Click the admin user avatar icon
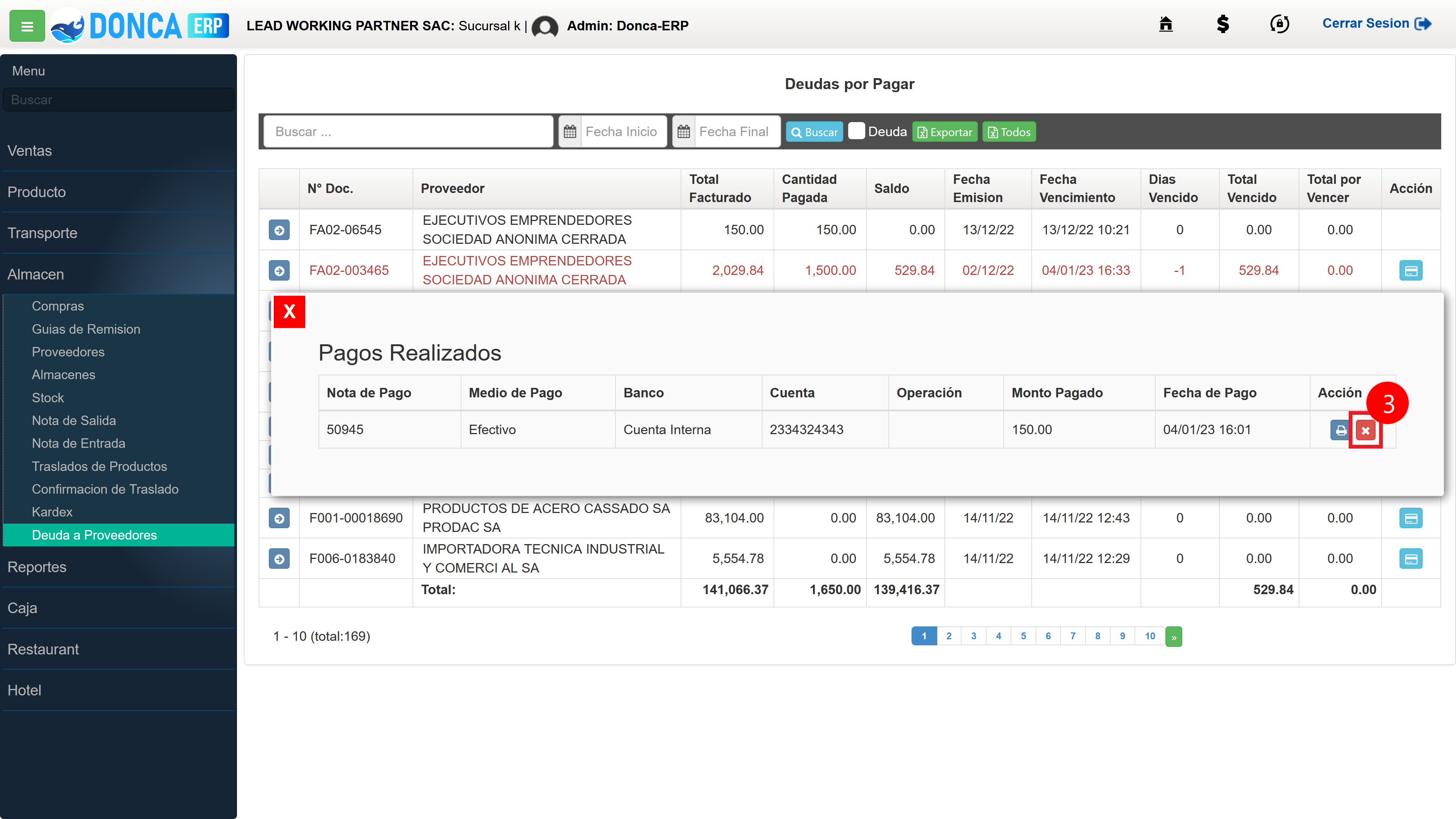 [545, 26]
